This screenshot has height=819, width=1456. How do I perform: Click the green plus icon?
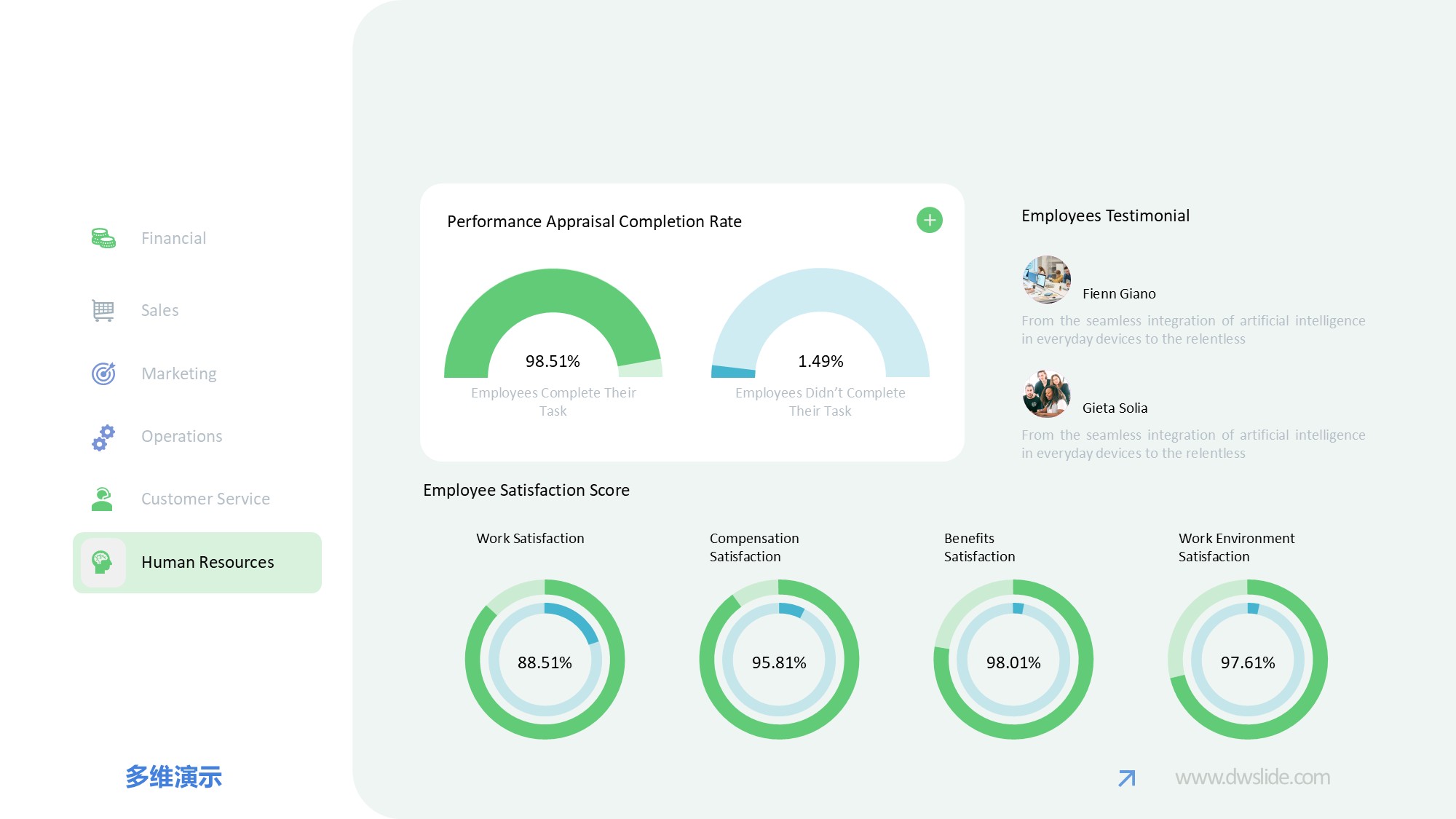point(929,220)
